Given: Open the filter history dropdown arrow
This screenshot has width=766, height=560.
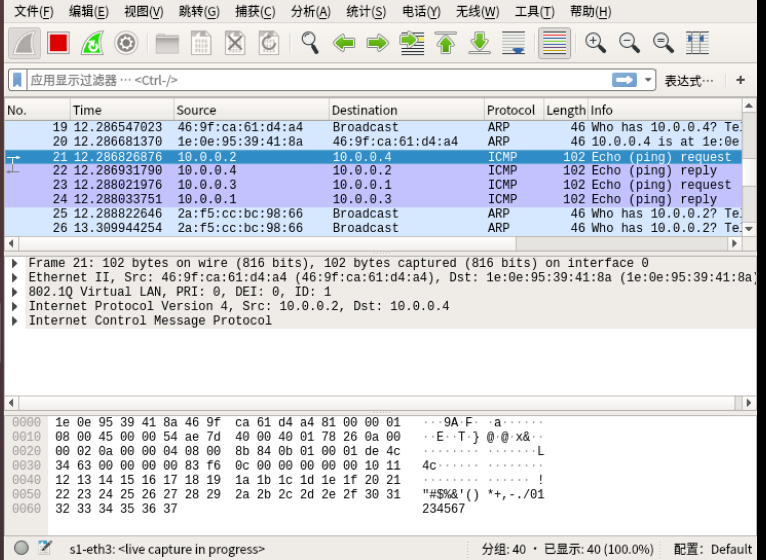Looking at the screenshot, I should click(x=648, y=80).
